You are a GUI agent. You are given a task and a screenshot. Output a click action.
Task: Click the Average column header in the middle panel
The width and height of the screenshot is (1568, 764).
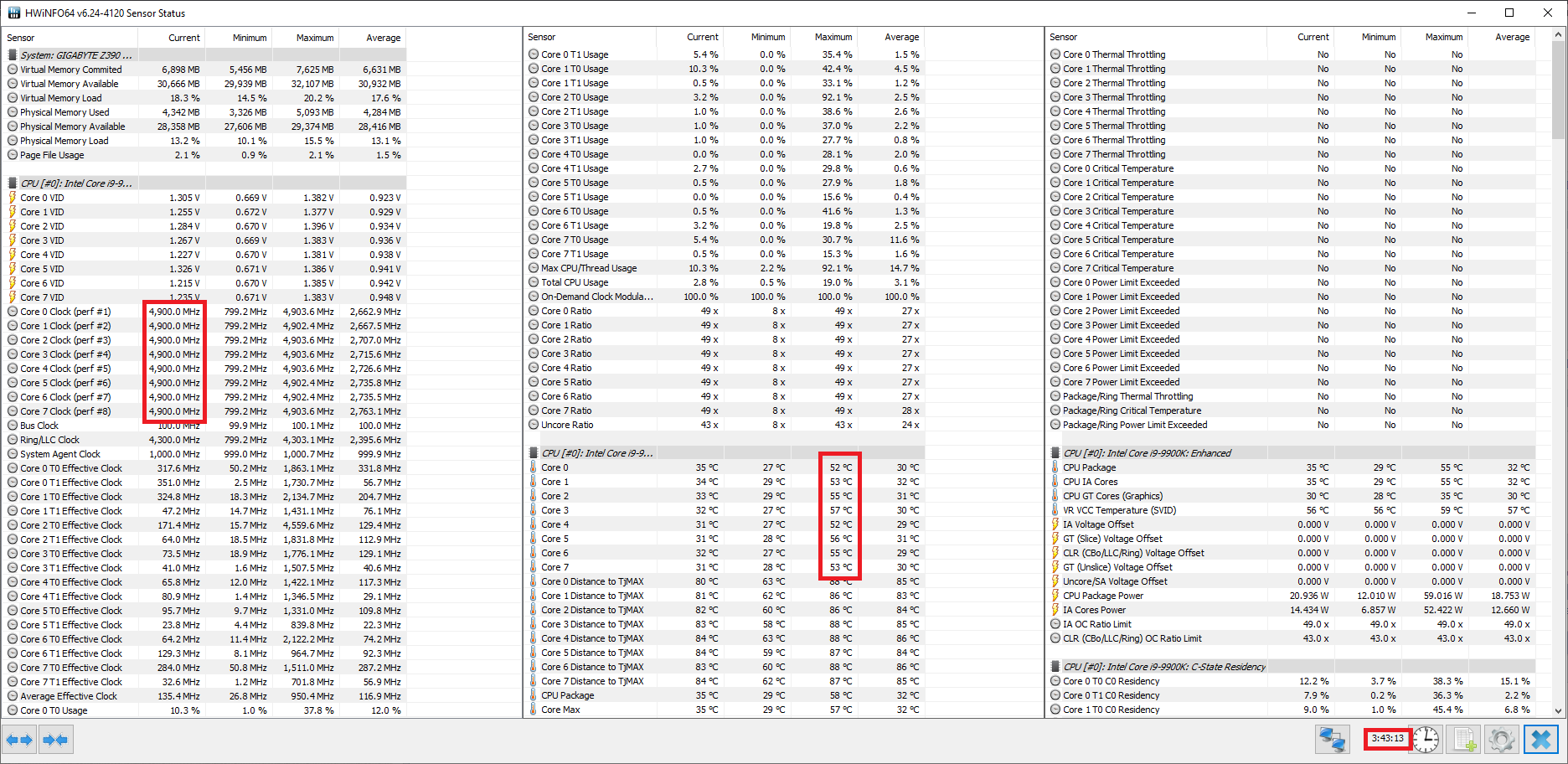click(x=891, y=37)
